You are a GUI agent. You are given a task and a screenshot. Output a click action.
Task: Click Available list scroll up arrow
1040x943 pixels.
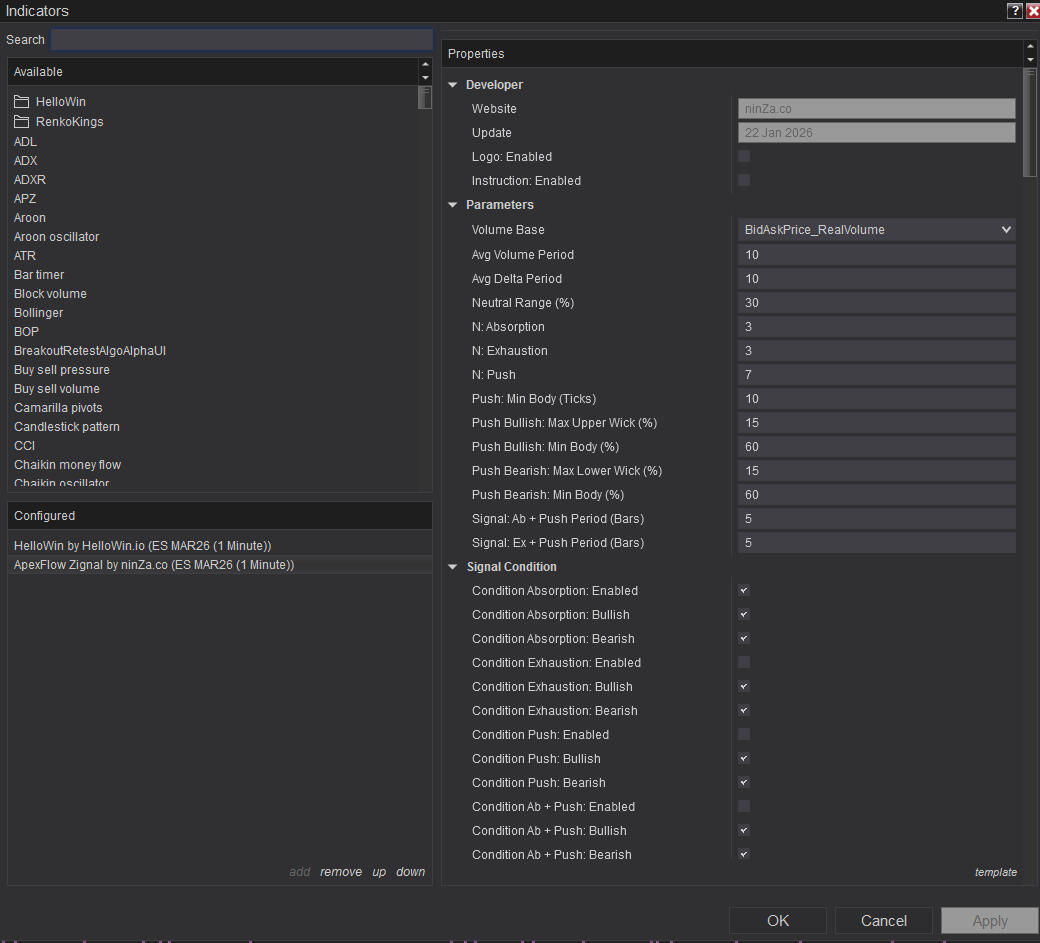point(425,65)
